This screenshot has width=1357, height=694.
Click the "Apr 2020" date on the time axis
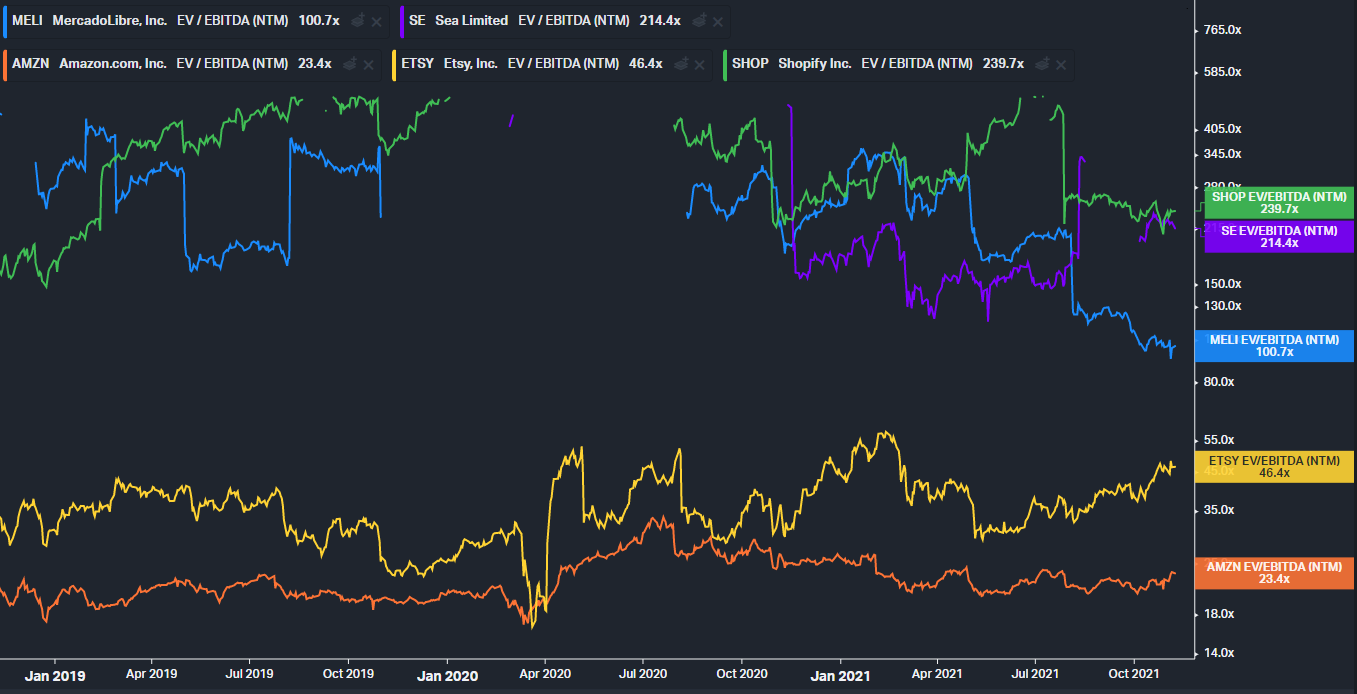pyautogui.click(x=544, y=674)
